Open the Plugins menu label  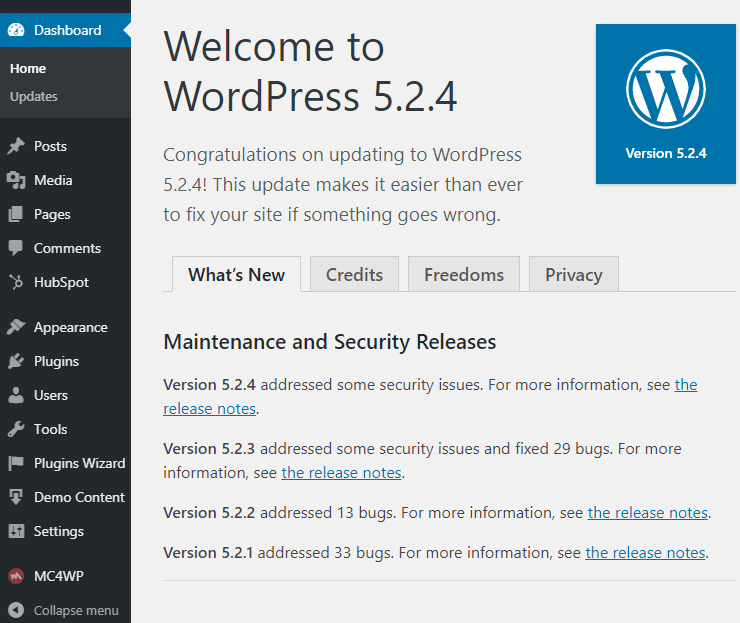coord(56,362)
